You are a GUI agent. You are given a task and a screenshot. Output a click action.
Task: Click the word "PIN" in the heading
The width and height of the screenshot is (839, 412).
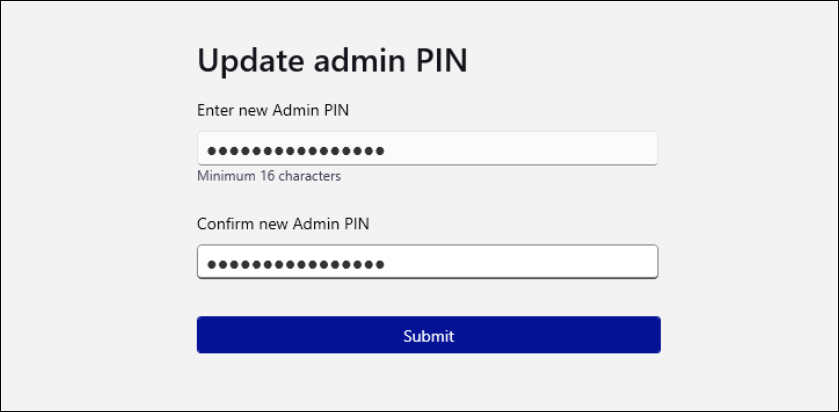439,60
